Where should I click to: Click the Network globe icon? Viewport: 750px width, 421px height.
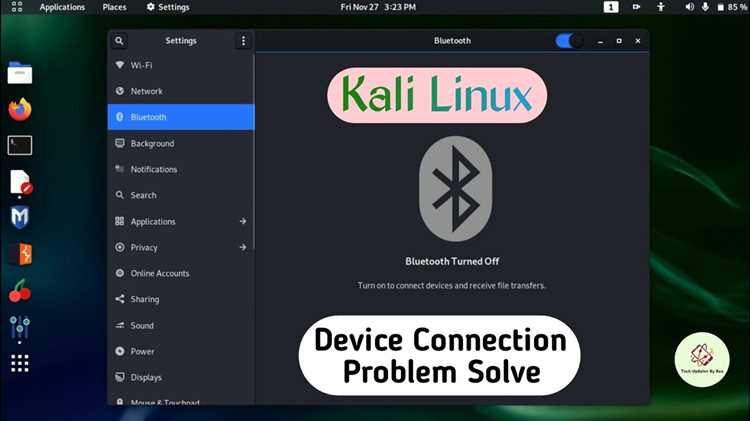[120, 91]
